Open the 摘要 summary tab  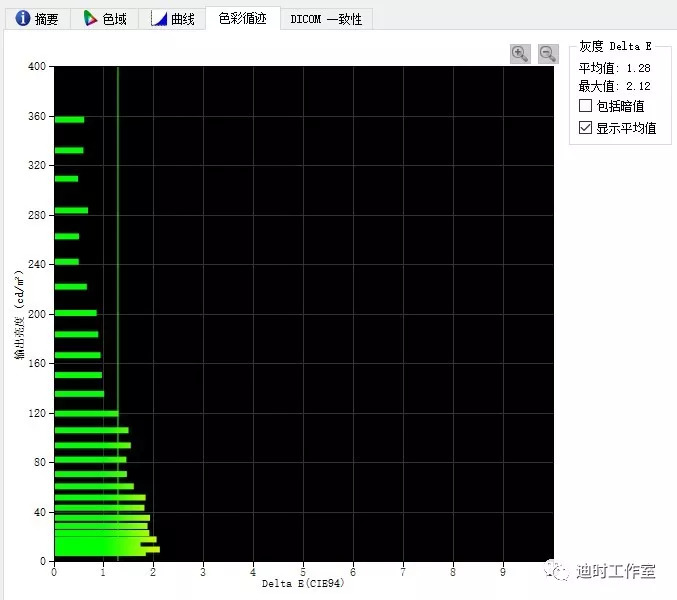[37, 19]
